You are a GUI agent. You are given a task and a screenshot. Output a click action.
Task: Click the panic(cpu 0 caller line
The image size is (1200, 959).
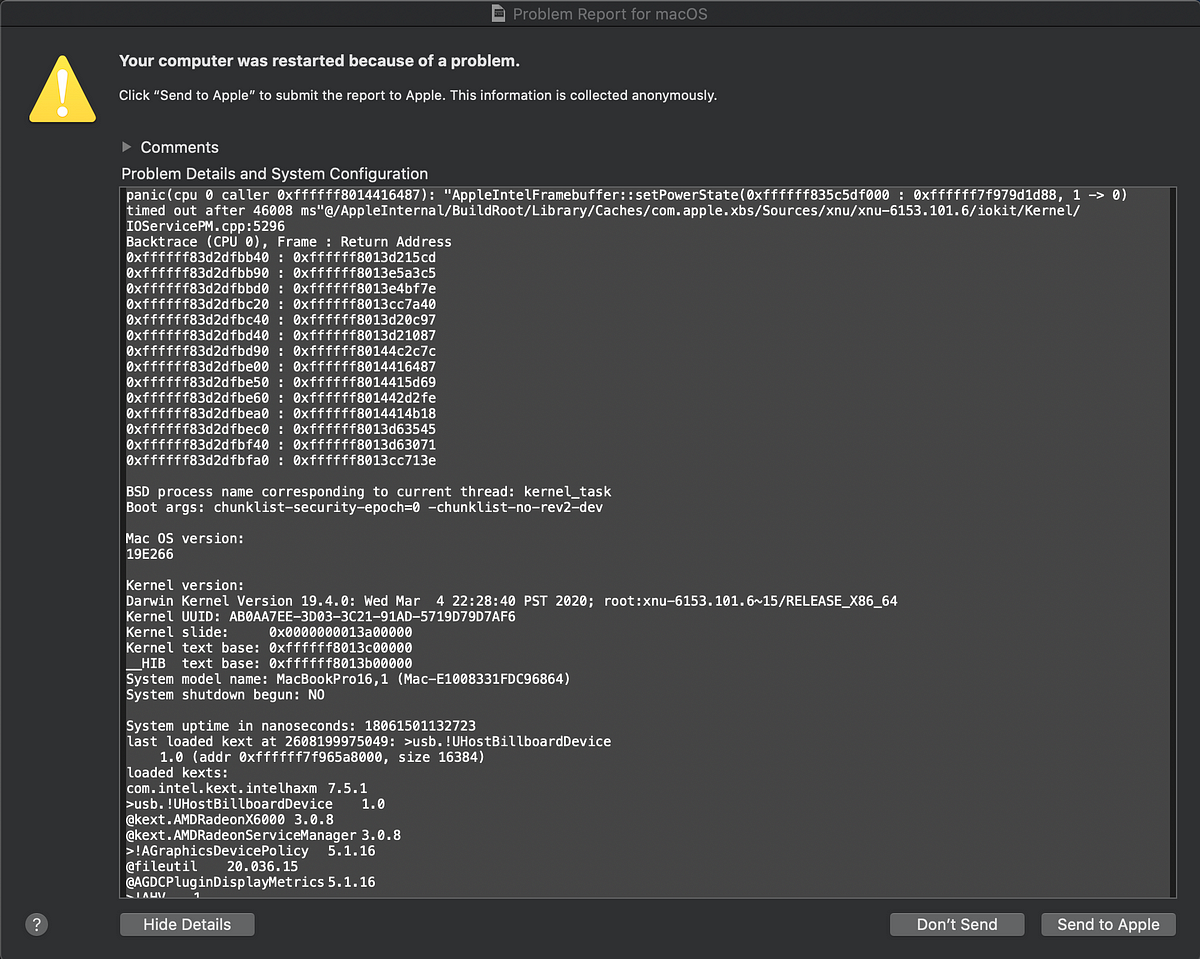point(626,195)
